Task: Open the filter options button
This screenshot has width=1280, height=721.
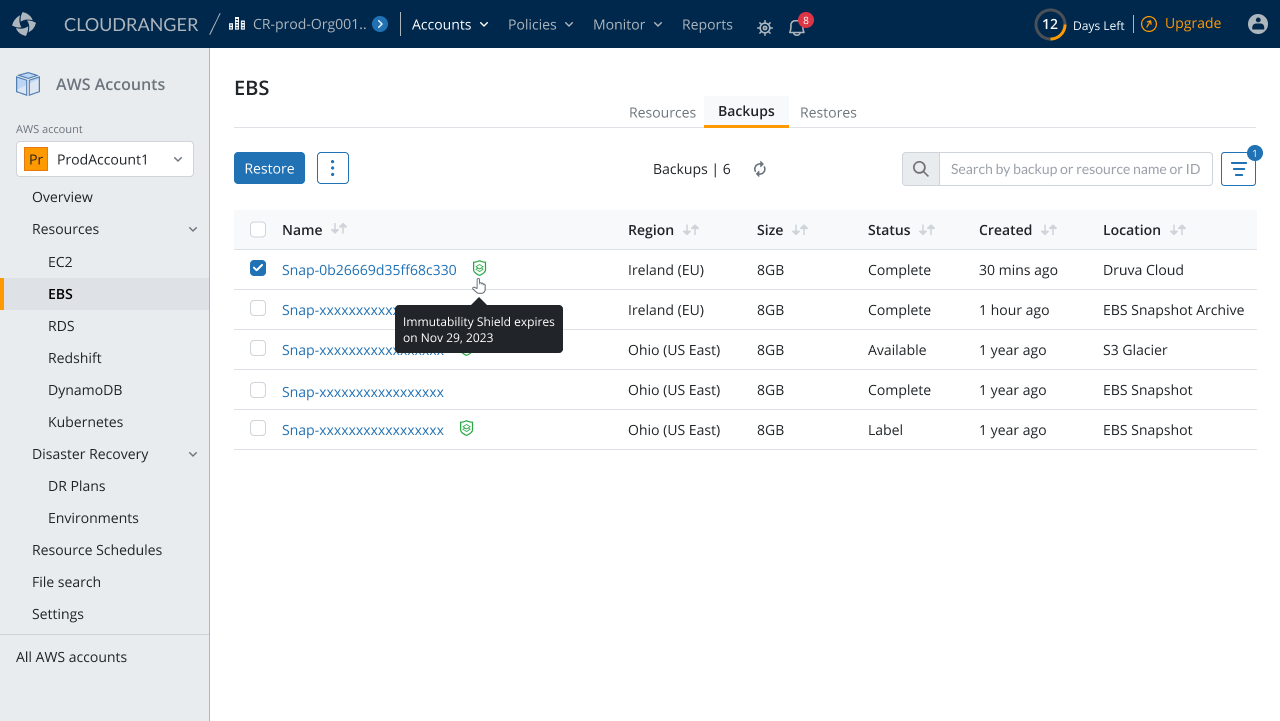Action: pos(1238,169)
